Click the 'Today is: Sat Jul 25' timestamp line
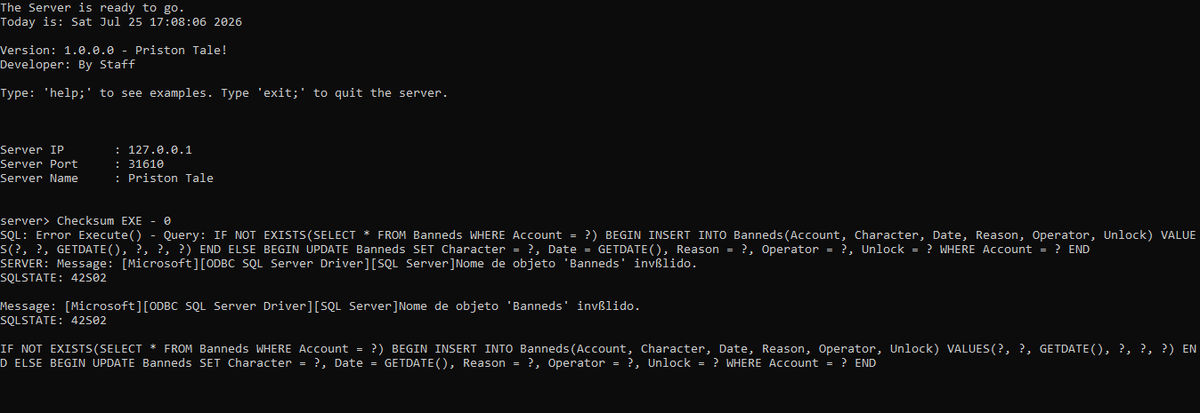 [x=121, y=21]
